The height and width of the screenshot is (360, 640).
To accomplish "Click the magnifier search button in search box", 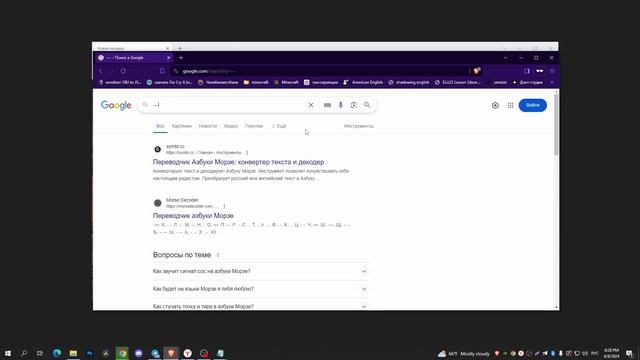I will tap(367, 105).
